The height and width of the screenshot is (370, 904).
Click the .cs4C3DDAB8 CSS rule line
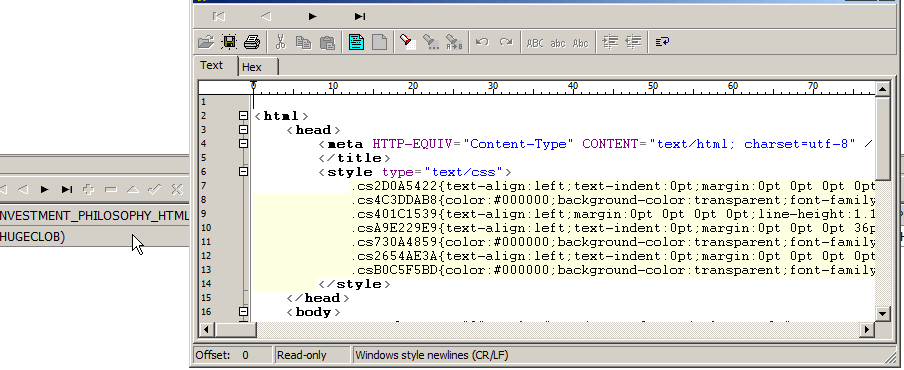(613, 200)
